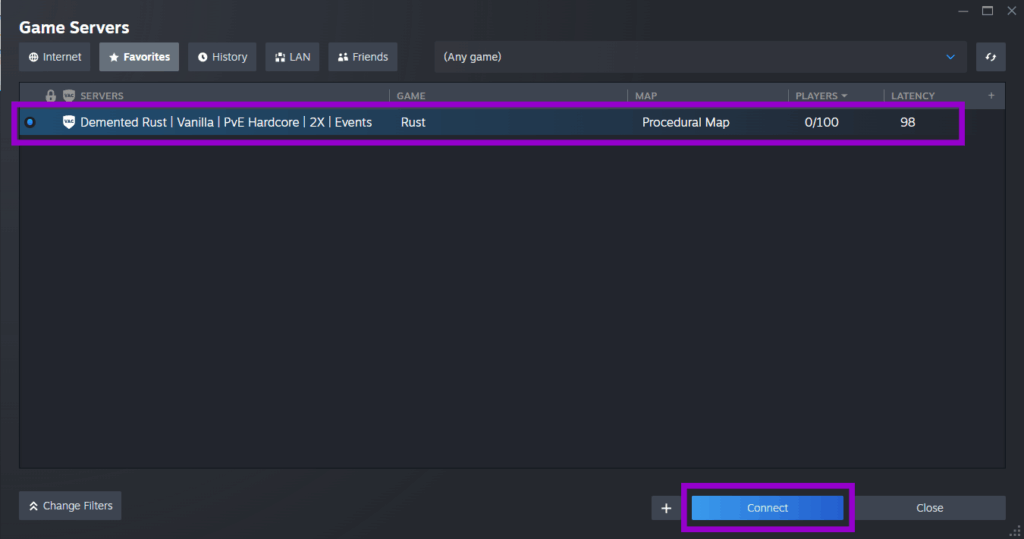
Task: Click the lock icon column header
Action: pyautogui.click(x=50, y=95)
